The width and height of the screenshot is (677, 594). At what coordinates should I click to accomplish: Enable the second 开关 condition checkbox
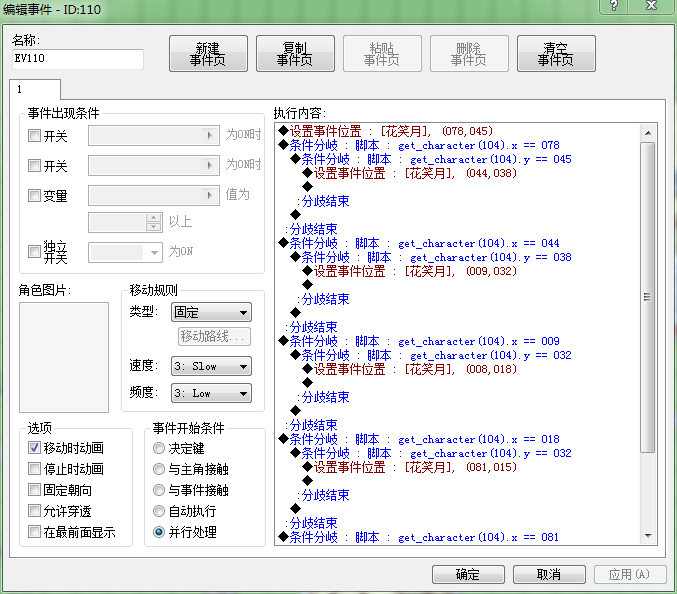pos(34,165)
